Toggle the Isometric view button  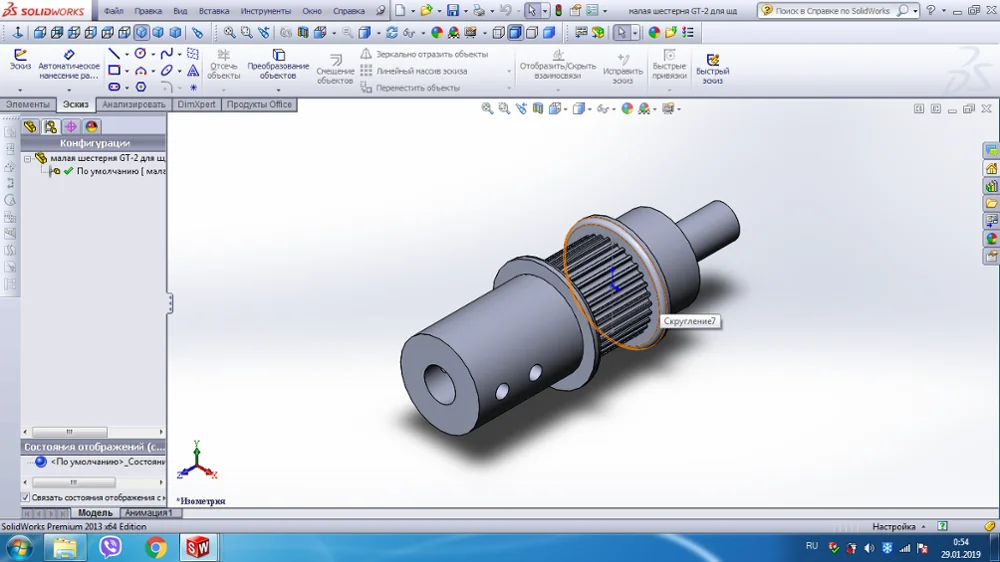(142, 33)
